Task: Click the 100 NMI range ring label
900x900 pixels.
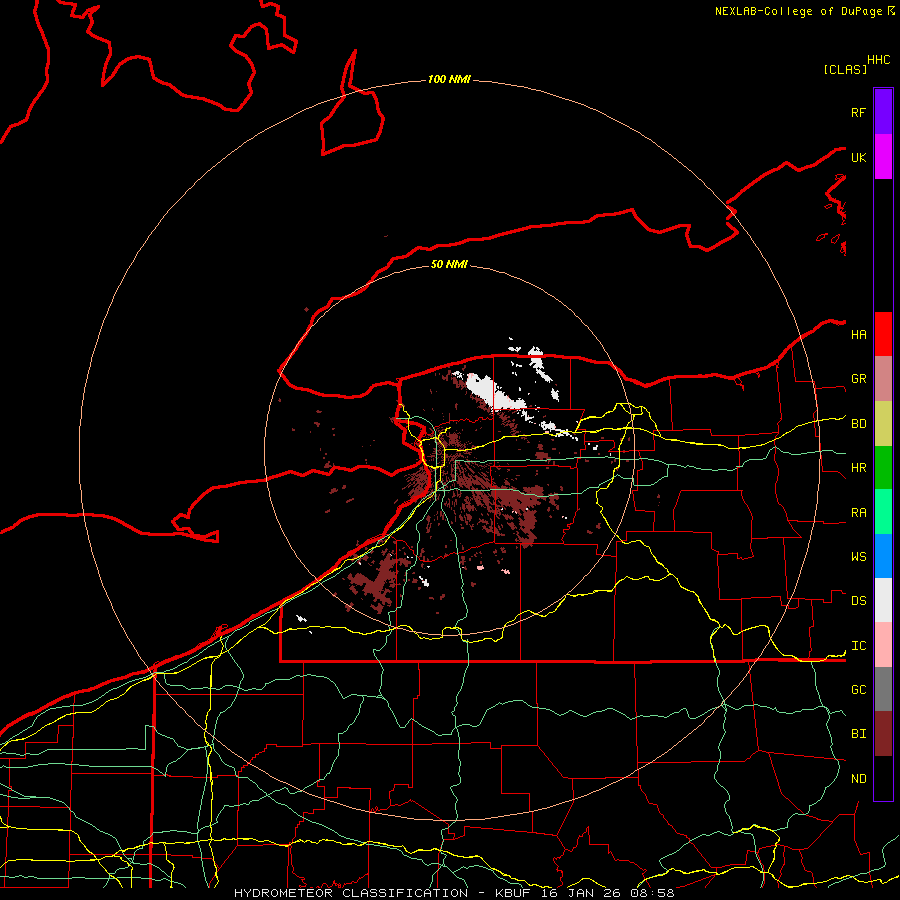Action: click(449, 79)
